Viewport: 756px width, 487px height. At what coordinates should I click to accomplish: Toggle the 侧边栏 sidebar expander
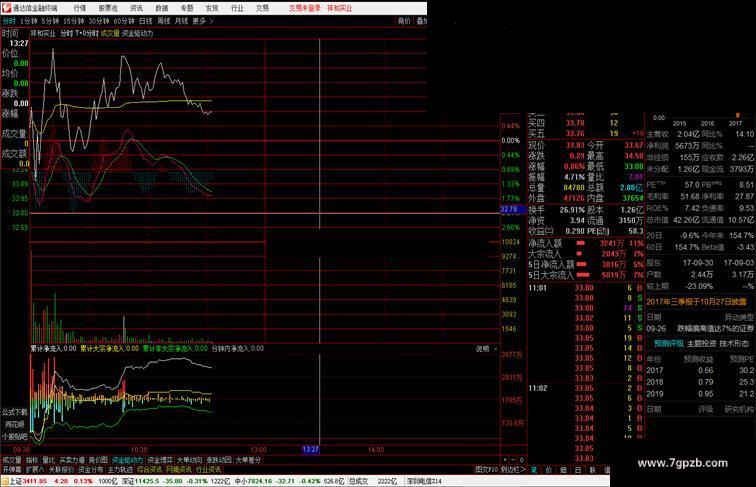pyautogui.click(x=513, y=469)
